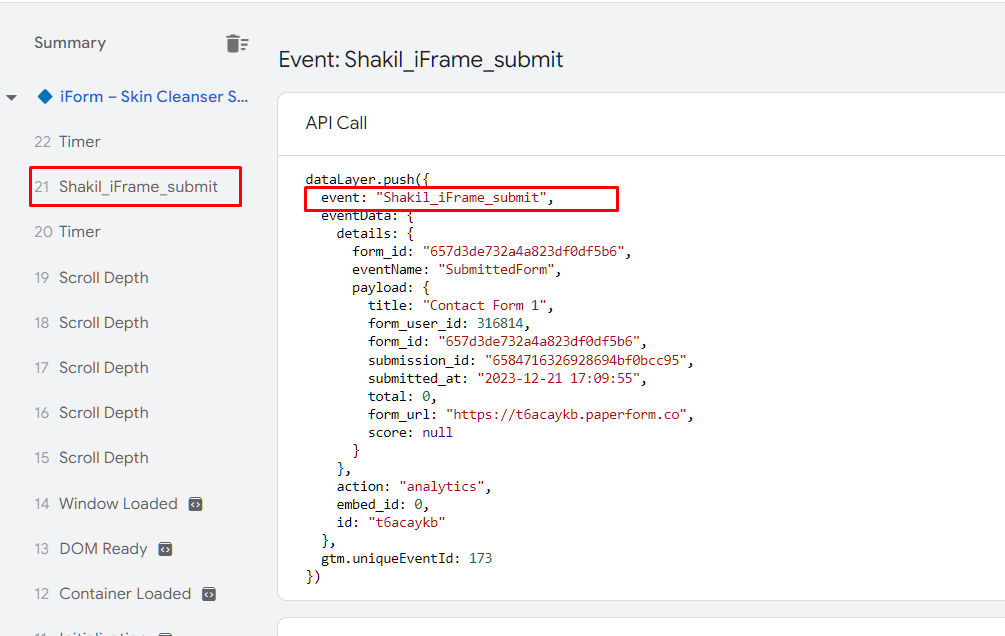Select event 22 Timer

pos(79,142)
